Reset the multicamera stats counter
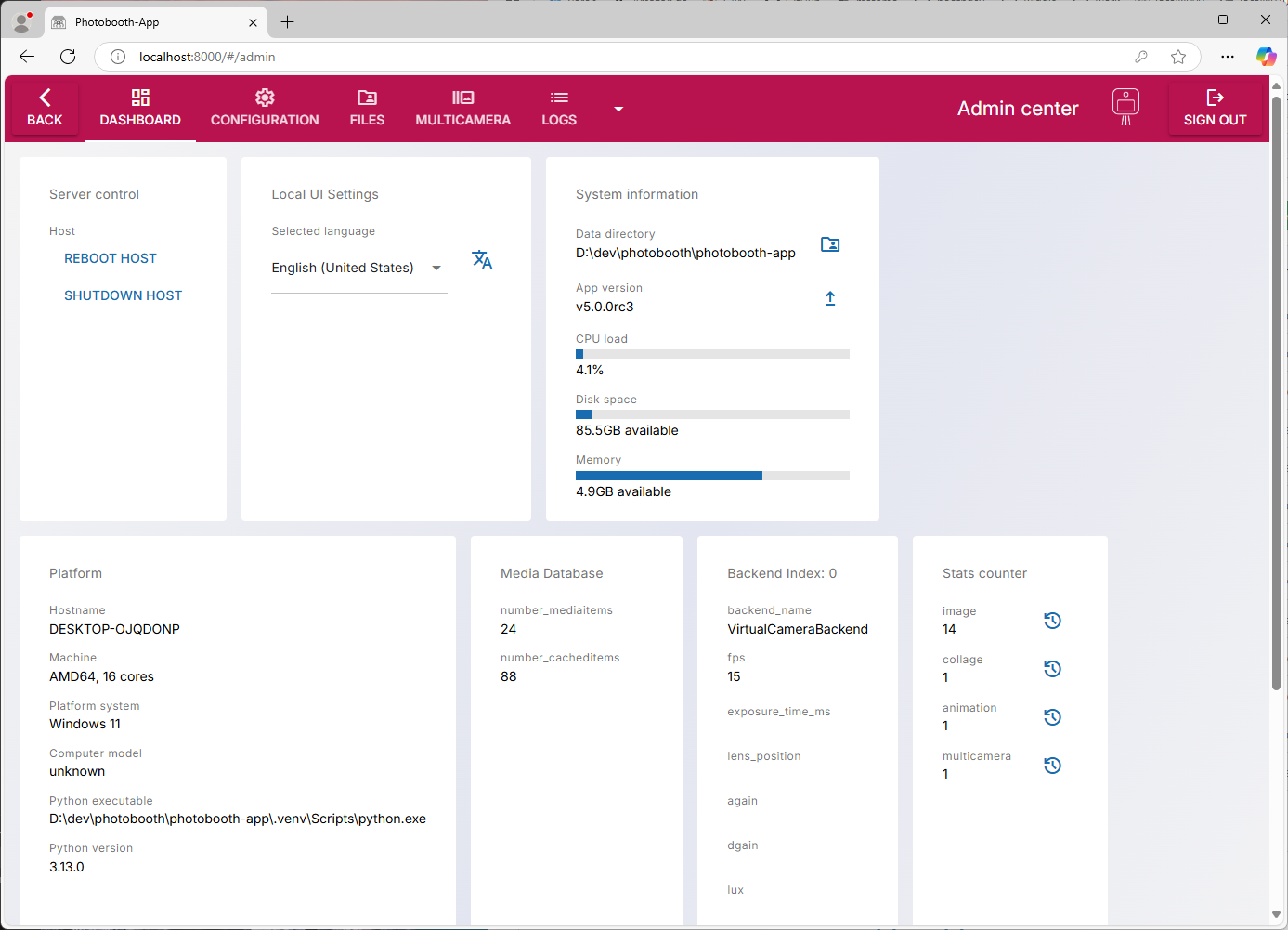The height and width of the screenshot is (930, 1288). [1052, 766]
